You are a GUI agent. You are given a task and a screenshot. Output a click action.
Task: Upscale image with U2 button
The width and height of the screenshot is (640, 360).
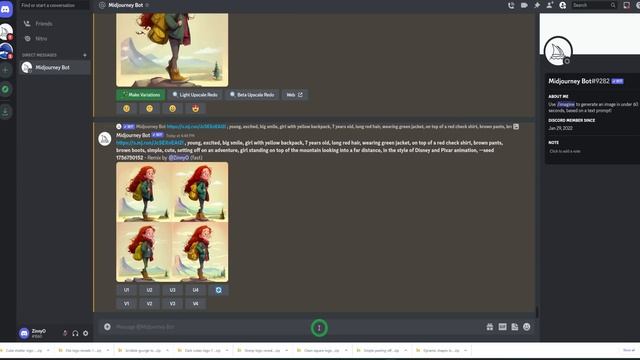(149, 290)
